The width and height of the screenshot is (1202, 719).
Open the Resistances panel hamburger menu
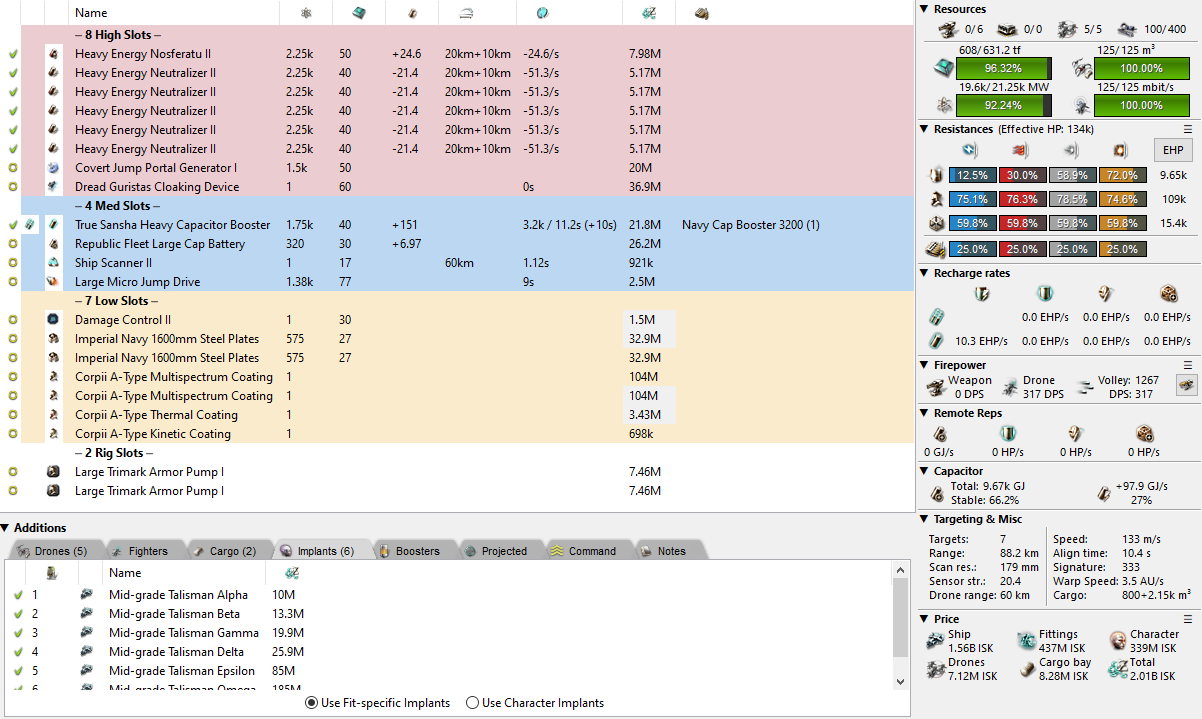(1188, 129)
